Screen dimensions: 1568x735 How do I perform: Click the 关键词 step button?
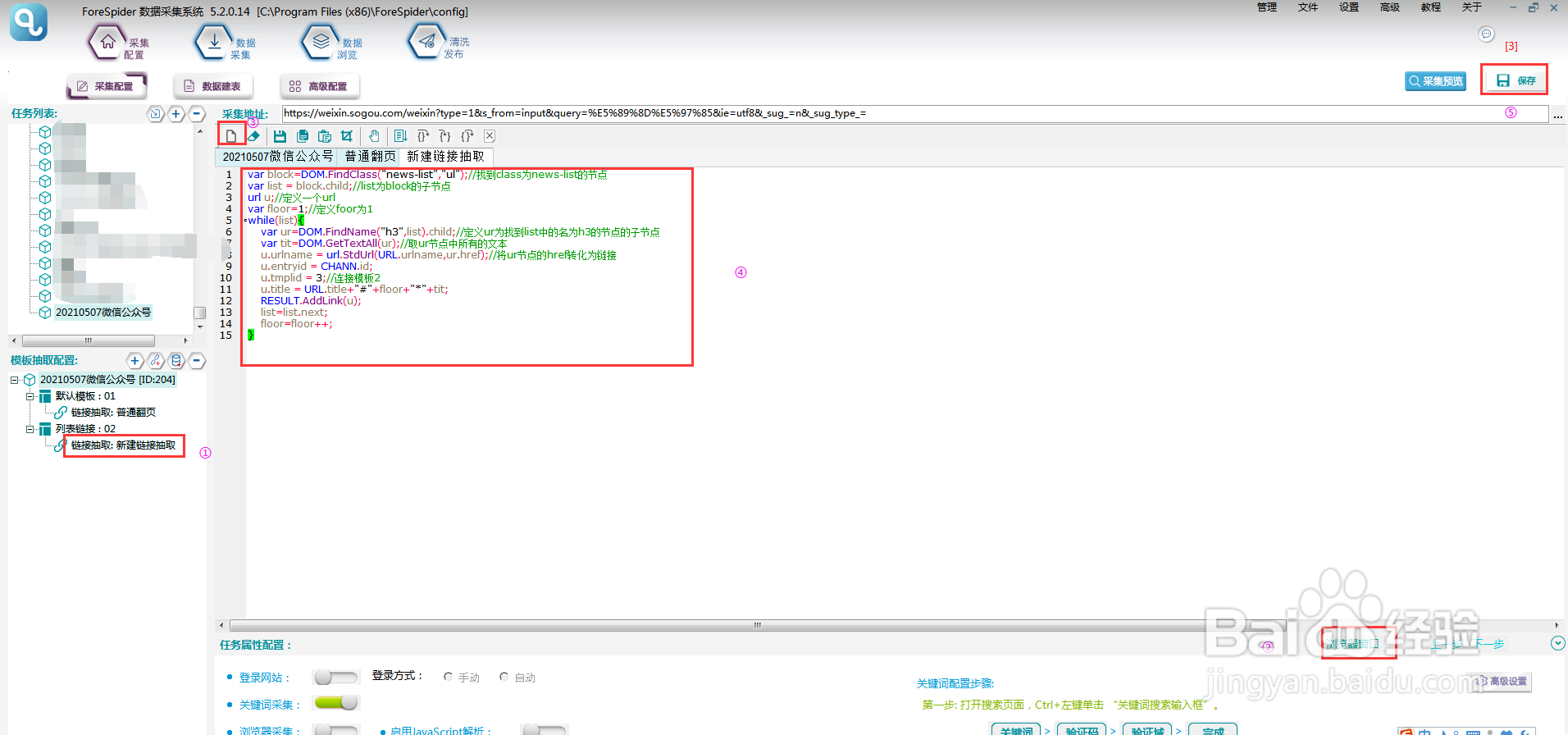(x=1016, y=730)
